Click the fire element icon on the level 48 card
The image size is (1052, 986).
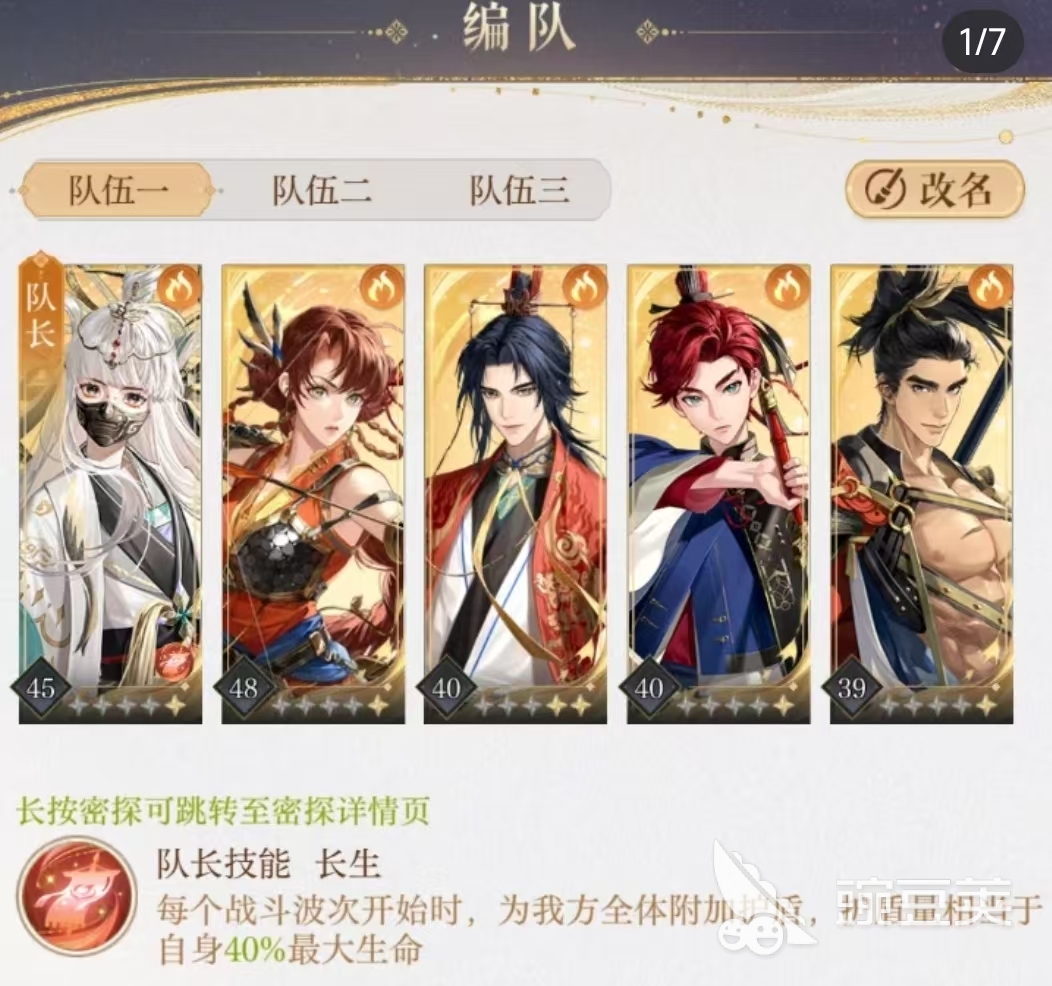382,287
